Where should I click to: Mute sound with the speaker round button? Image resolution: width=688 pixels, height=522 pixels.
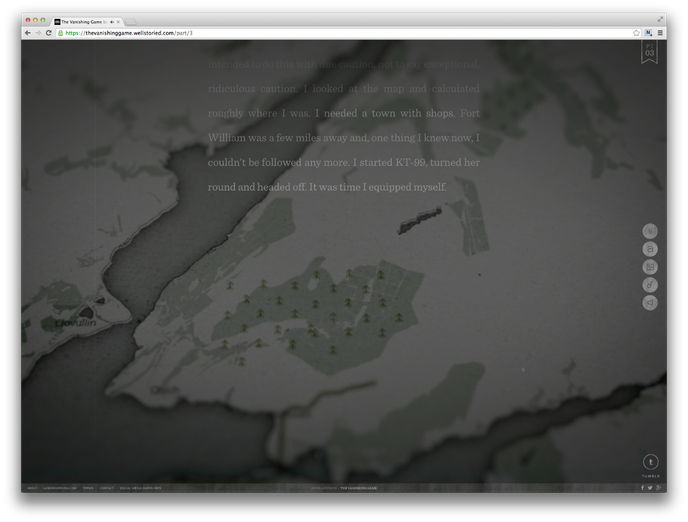(x=650, y=303)
